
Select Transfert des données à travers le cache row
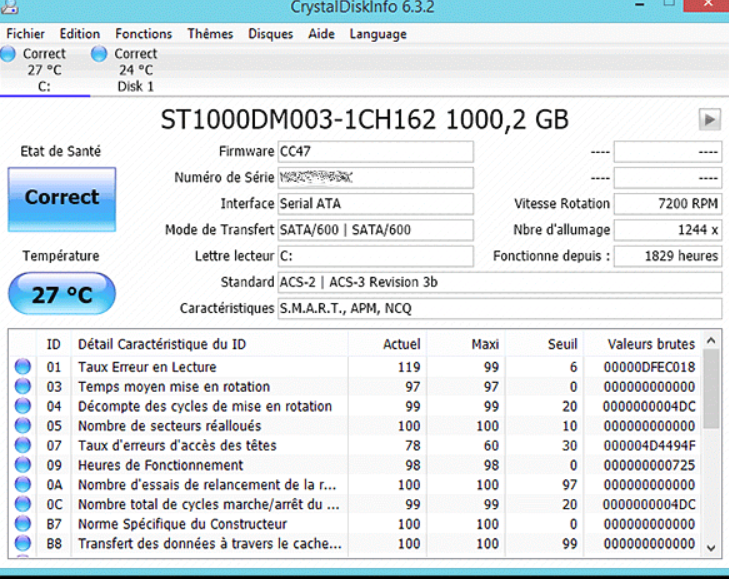[355, 544]
